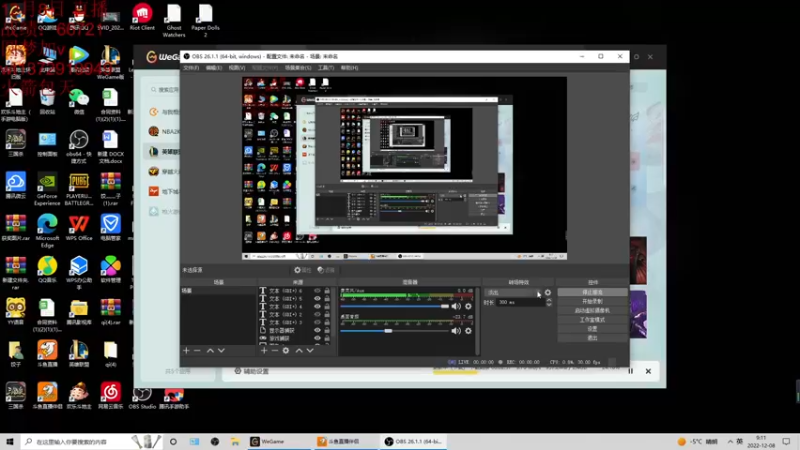Move source down in sources panel

[x=310, y=351]
